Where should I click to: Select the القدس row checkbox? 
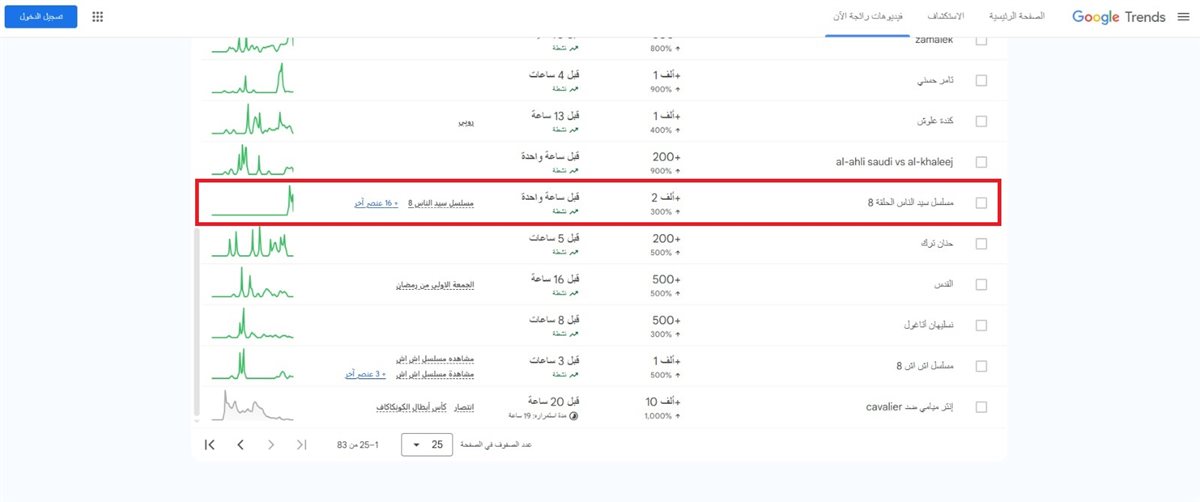pos(981,284)
